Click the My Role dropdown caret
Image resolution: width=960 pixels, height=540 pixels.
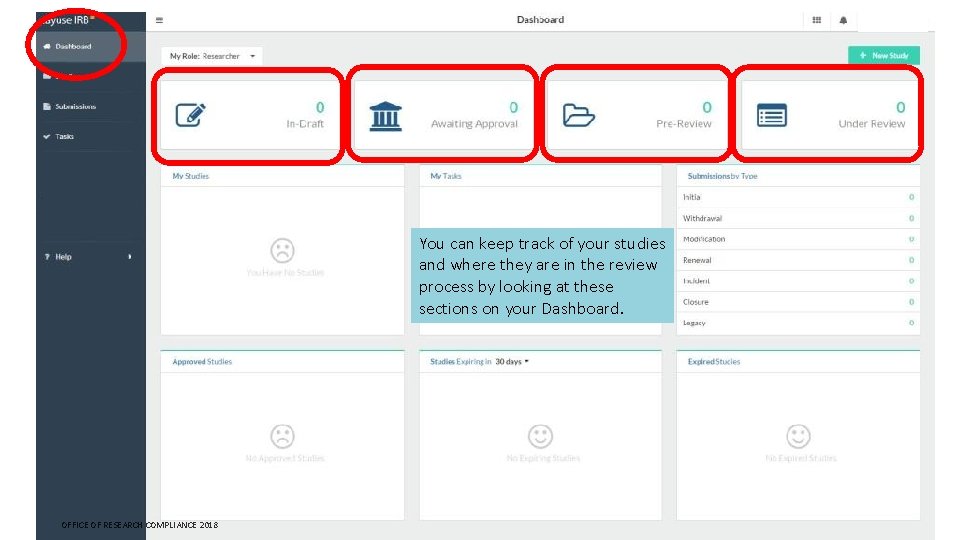[x=252, y=56]
